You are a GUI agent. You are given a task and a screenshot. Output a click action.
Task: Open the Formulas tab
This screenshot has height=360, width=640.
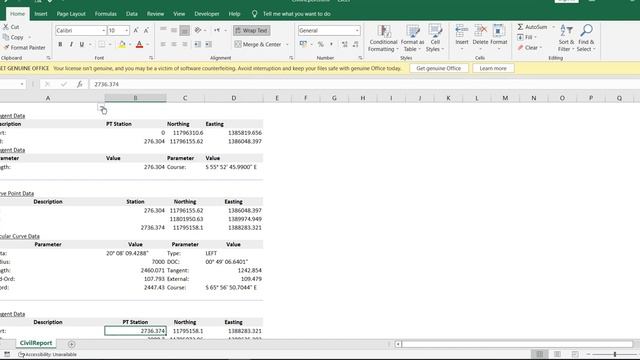pos(106,14)
